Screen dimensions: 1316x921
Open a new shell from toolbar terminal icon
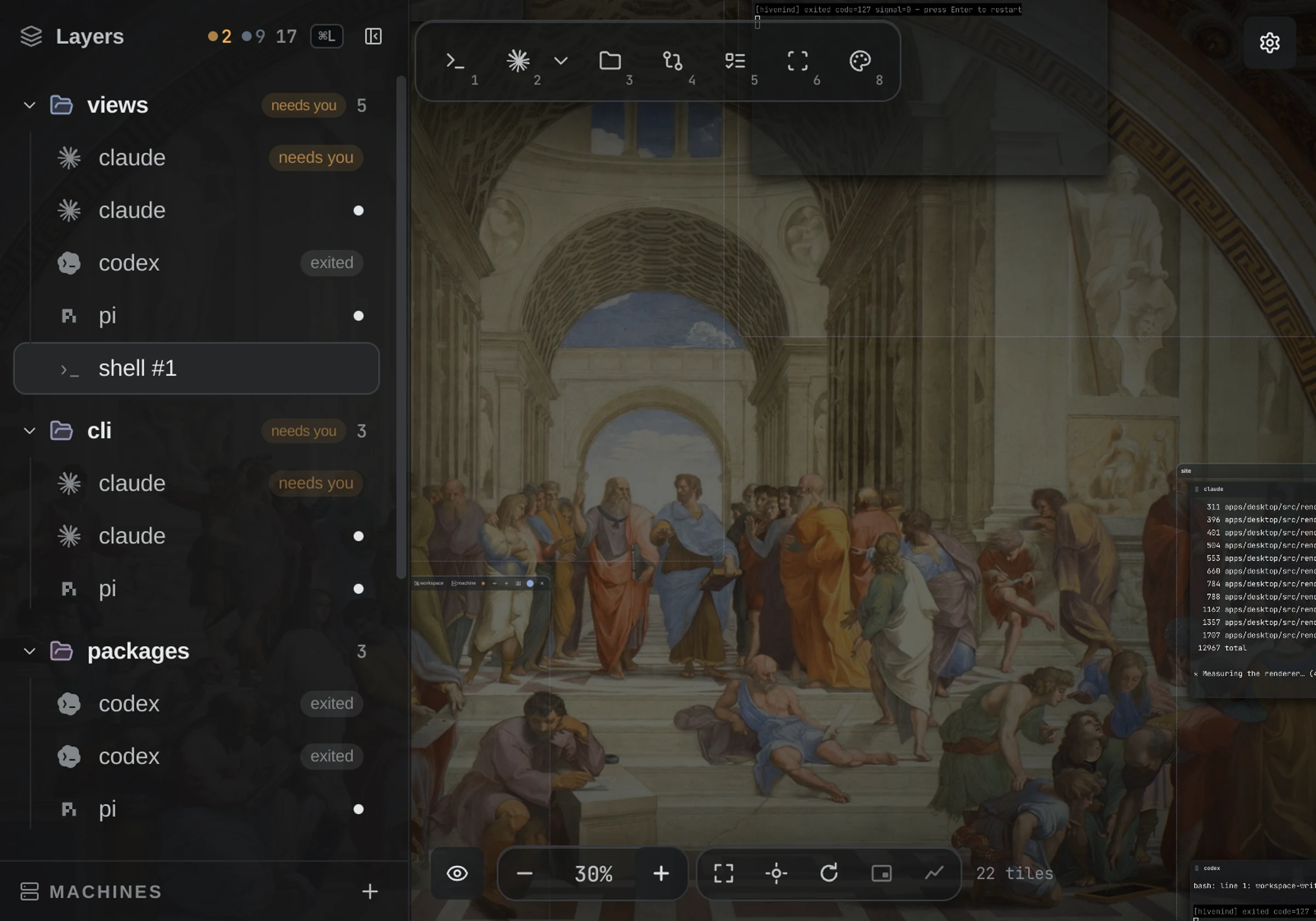[x=455, y=61]
